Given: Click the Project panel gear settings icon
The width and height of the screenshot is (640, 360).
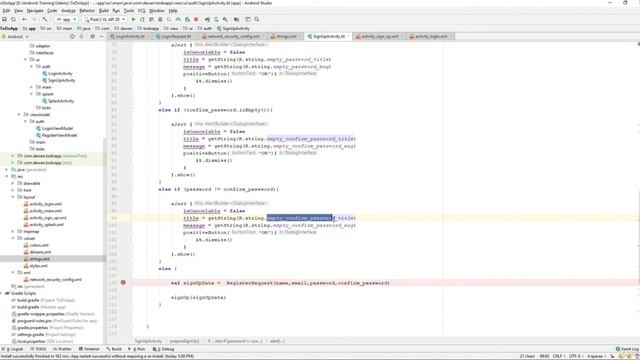Looking at the screenshot, I should (x=92, y=36).
